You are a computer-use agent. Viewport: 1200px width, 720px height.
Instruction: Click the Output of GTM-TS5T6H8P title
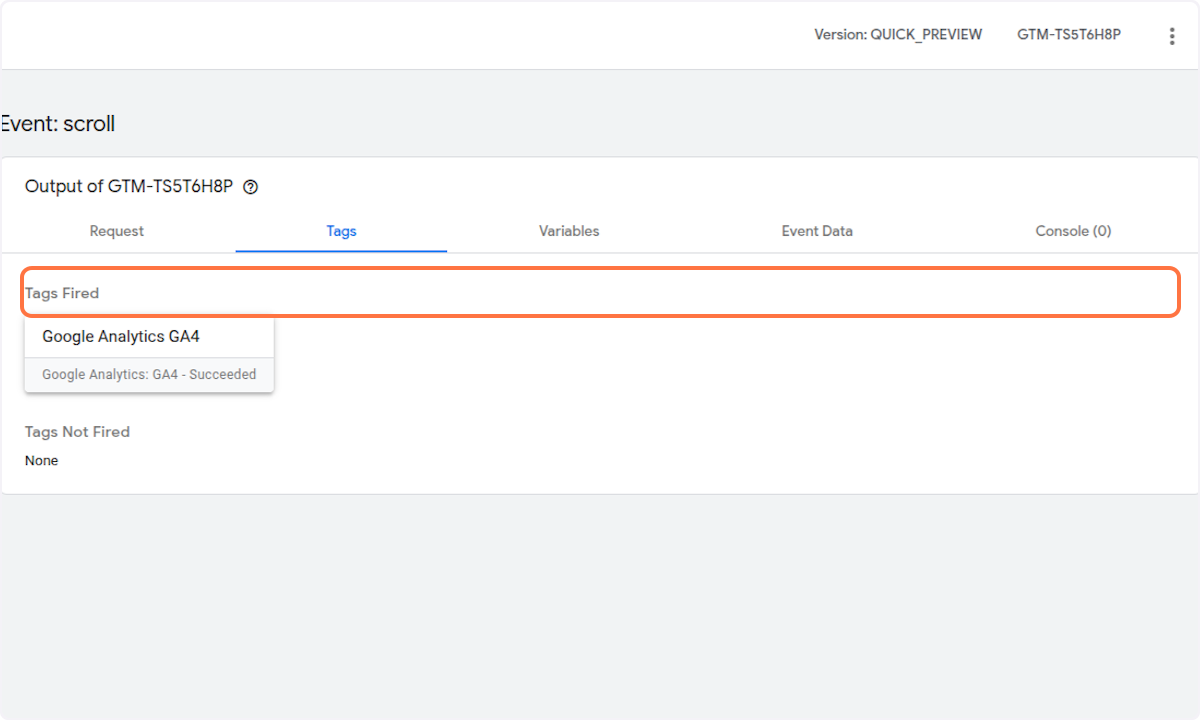[x=129, y=187]
